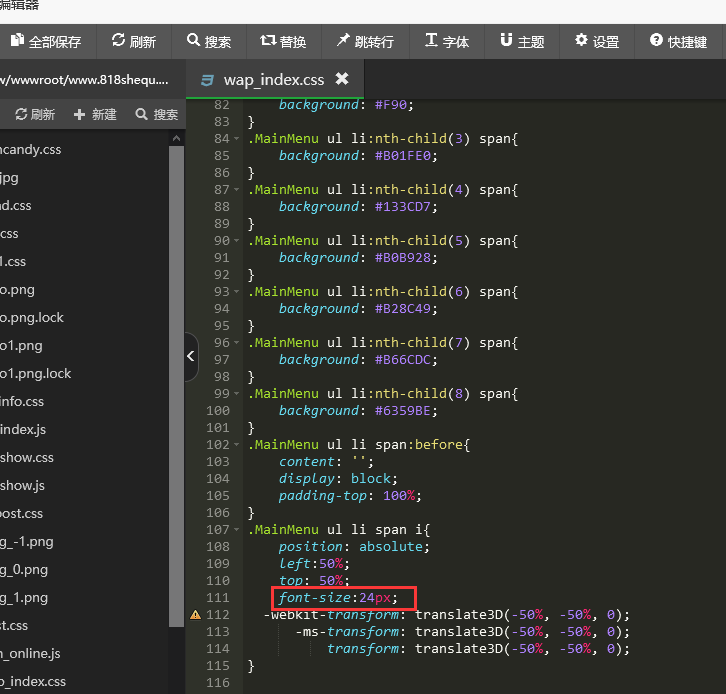Open the 字体 font settings
726x694 pixels.
tap(446, 42)
